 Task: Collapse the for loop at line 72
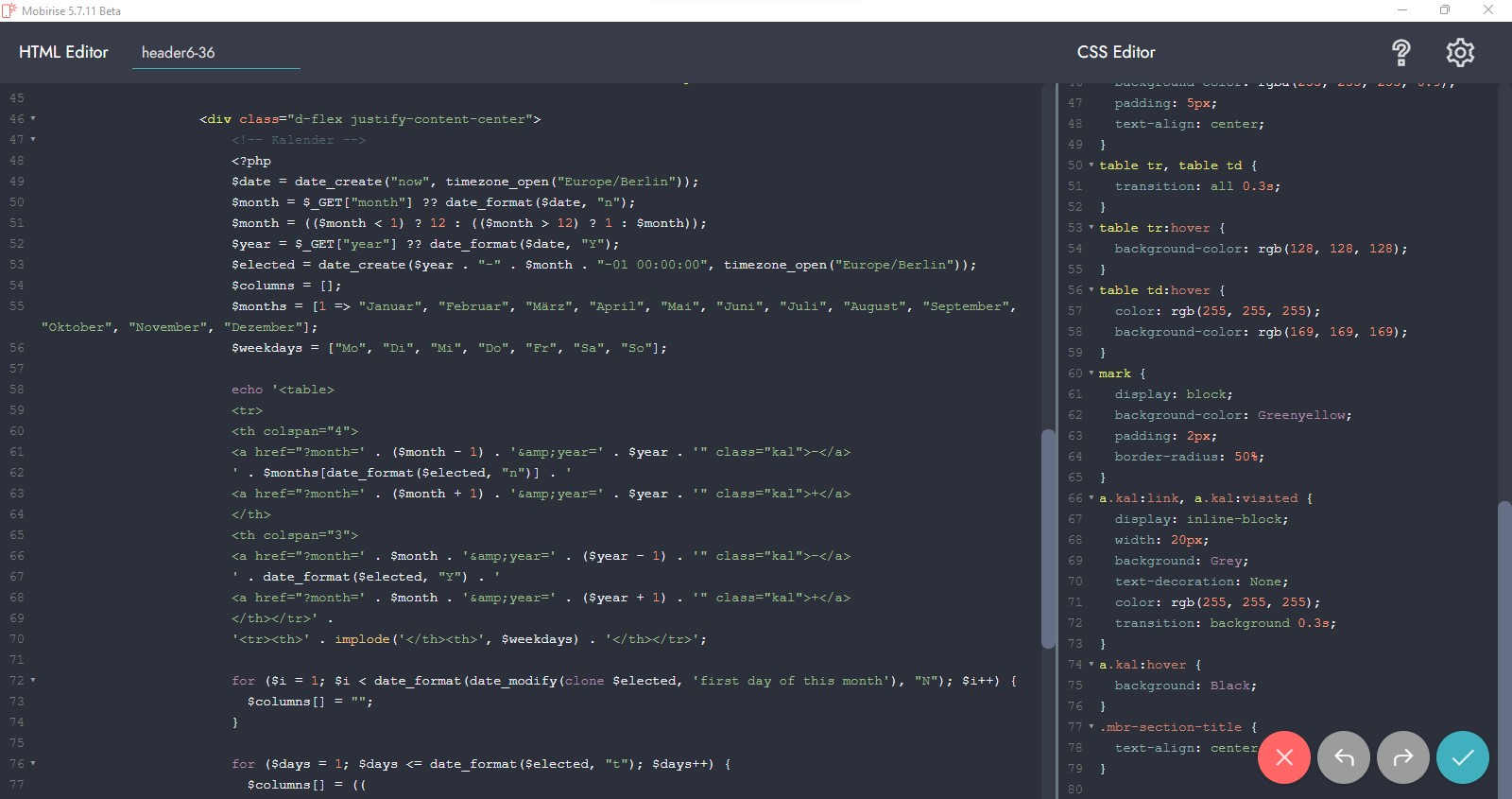coord(33,681)
